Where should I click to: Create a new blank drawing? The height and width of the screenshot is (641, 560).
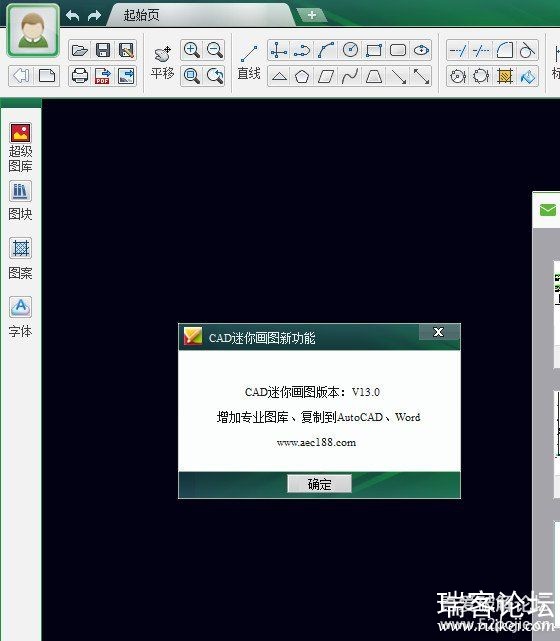click(x=47, y=76)
